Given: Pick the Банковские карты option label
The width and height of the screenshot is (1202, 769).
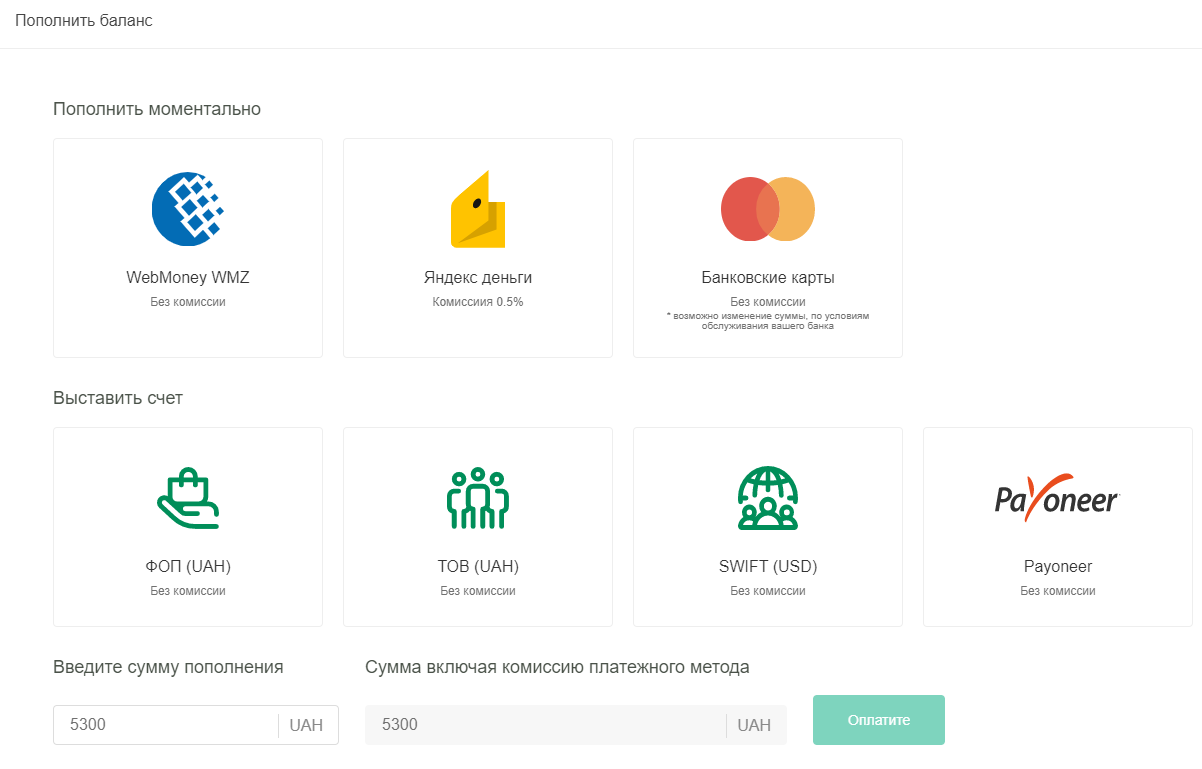Looking at the screenshot, I should 767,278.
